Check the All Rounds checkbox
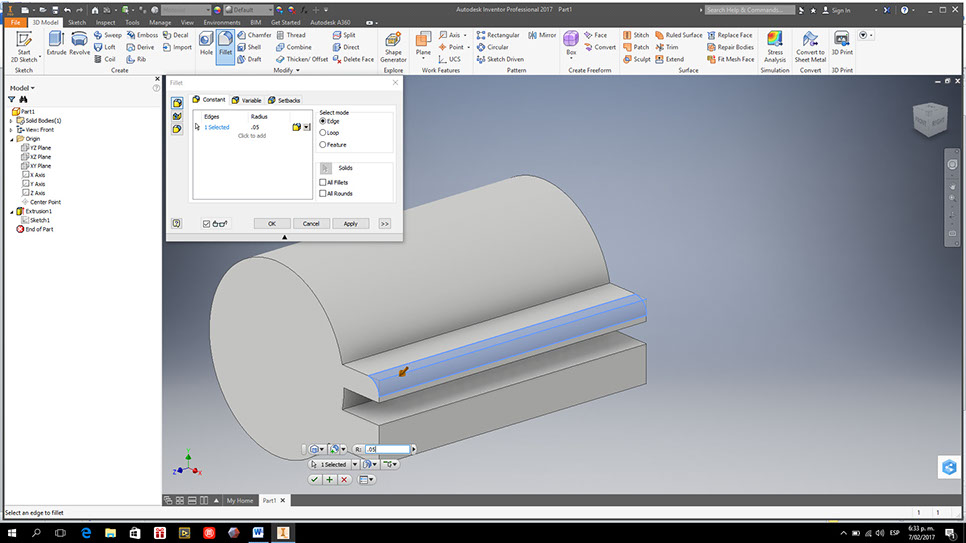Image resolution: width=966 pixels, height=543 pixels. tap(323, 193)
